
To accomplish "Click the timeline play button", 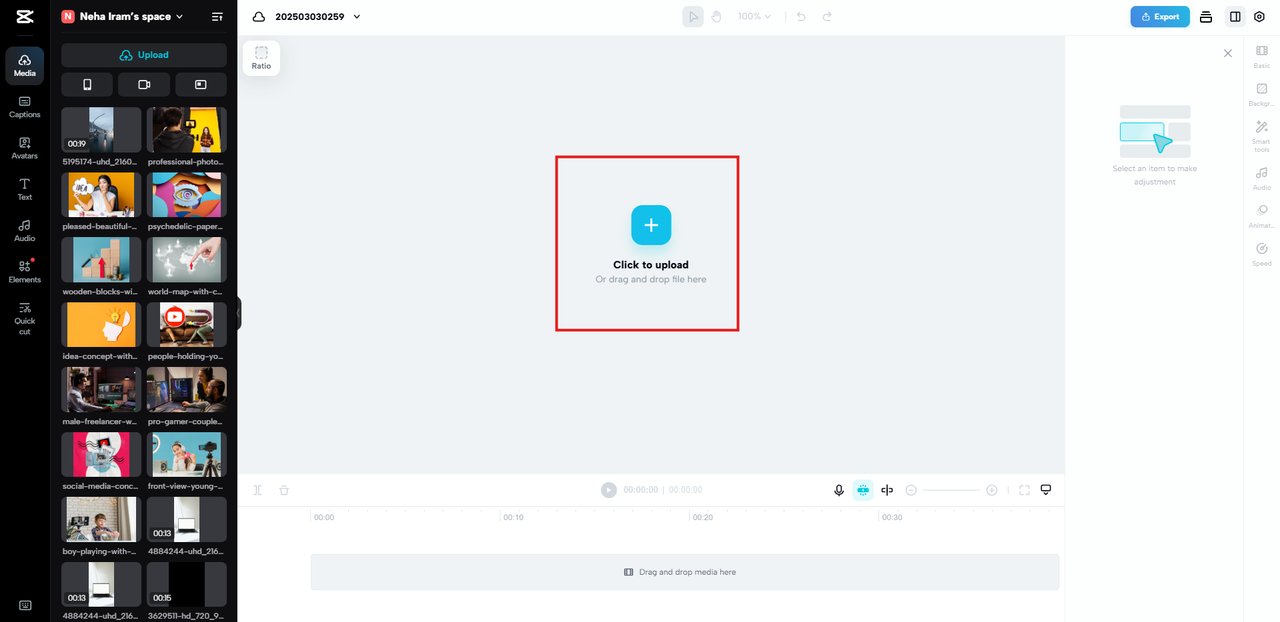I will [609, 490].
